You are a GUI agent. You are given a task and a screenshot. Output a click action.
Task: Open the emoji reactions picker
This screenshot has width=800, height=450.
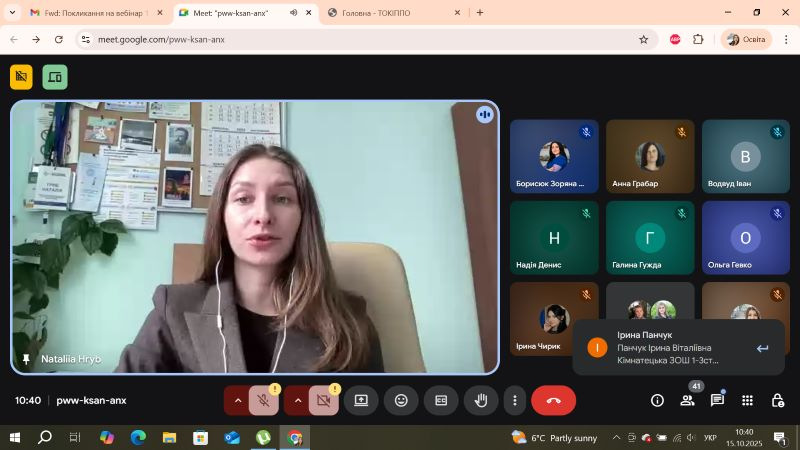[x=401, y=400]
